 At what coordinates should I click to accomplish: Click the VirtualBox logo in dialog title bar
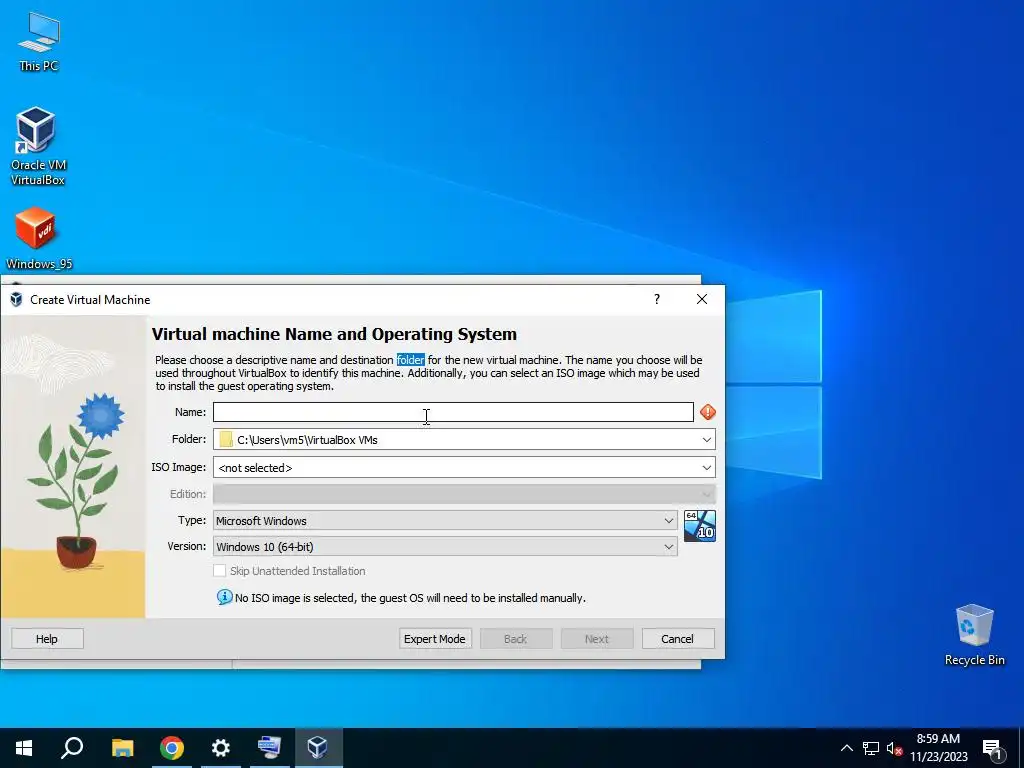16,299
